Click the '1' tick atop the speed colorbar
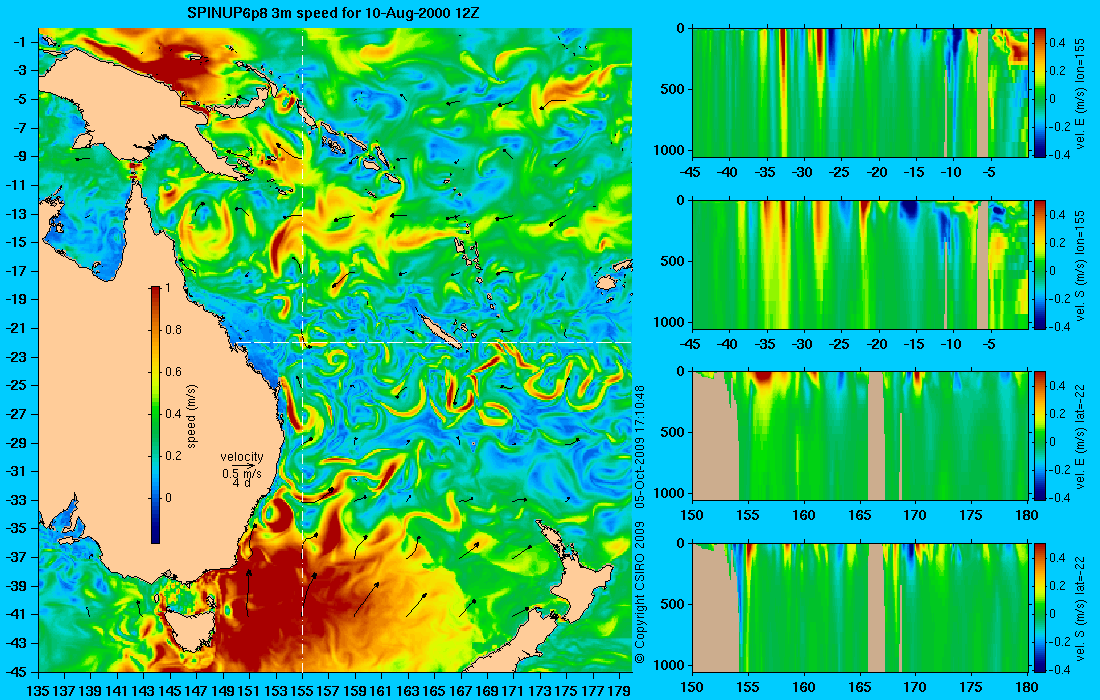The image size is (1100, 700). coord(167,288)
